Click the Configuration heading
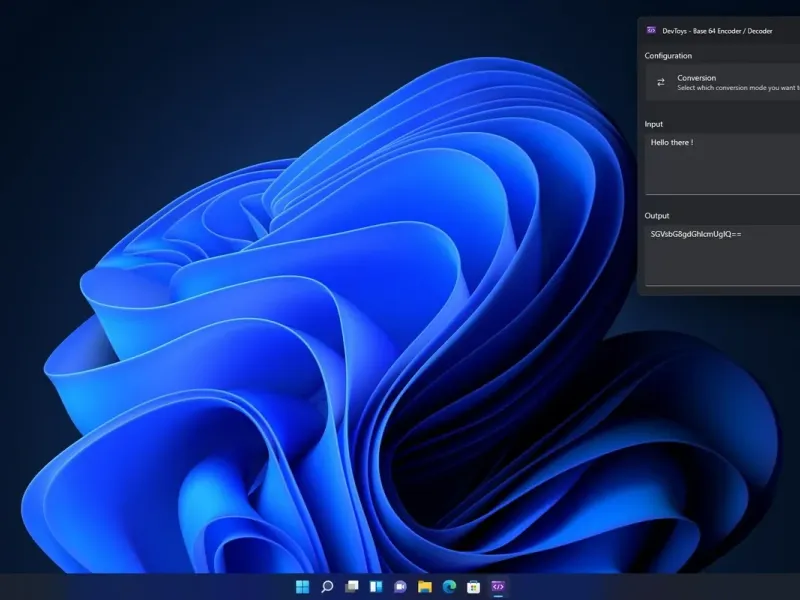 pos(668,56)
